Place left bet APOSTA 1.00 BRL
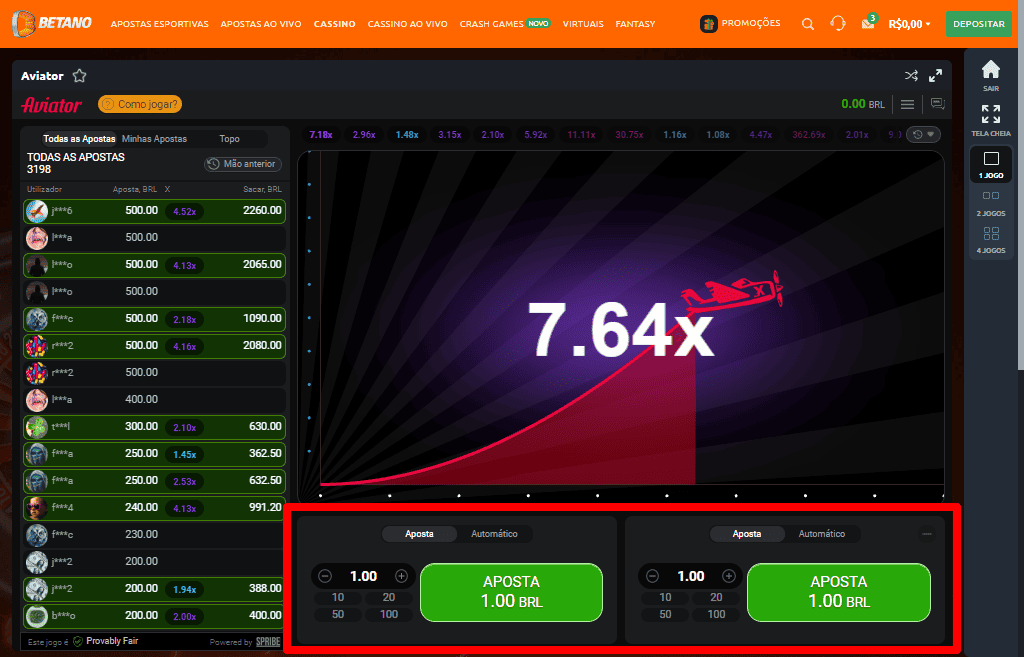The image size is (1024, 657). coord(511,592)
